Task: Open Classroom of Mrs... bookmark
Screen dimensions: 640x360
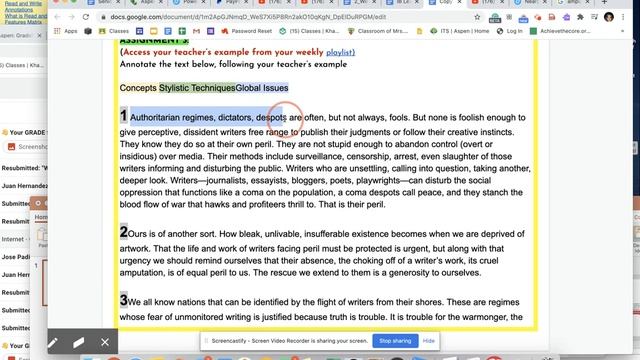Action: tap(378, 31)
